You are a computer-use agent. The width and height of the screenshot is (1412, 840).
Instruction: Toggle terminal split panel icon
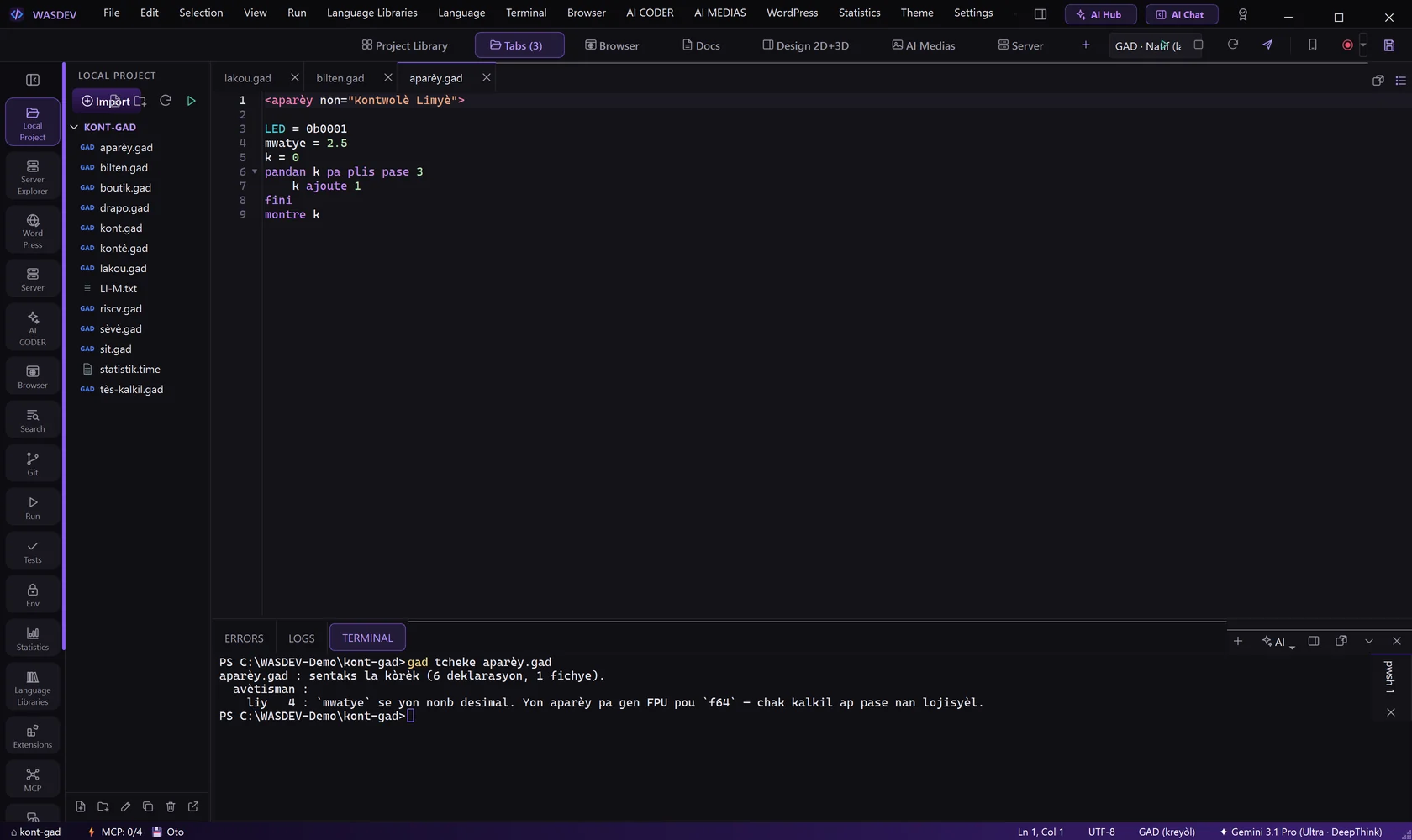coord(1314,641)
